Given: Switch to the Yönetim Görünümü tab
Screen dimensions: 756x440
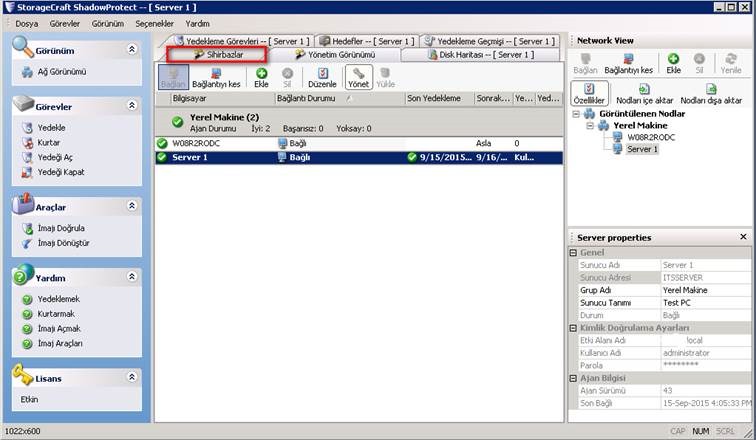Looking at the screenshot, I should click(x=335, y=54).
